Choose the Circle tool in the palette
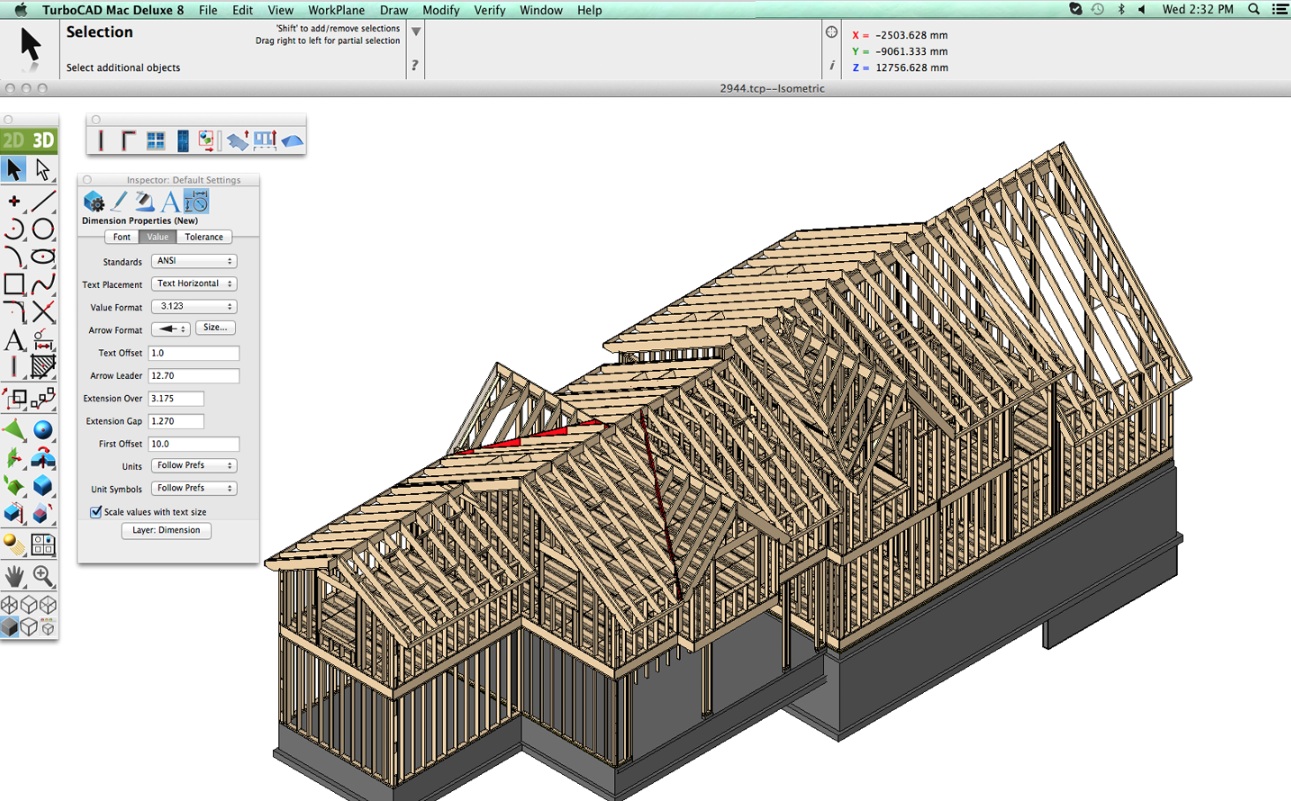This screenshot has width=1291, height=801. (x=43, y=229)
